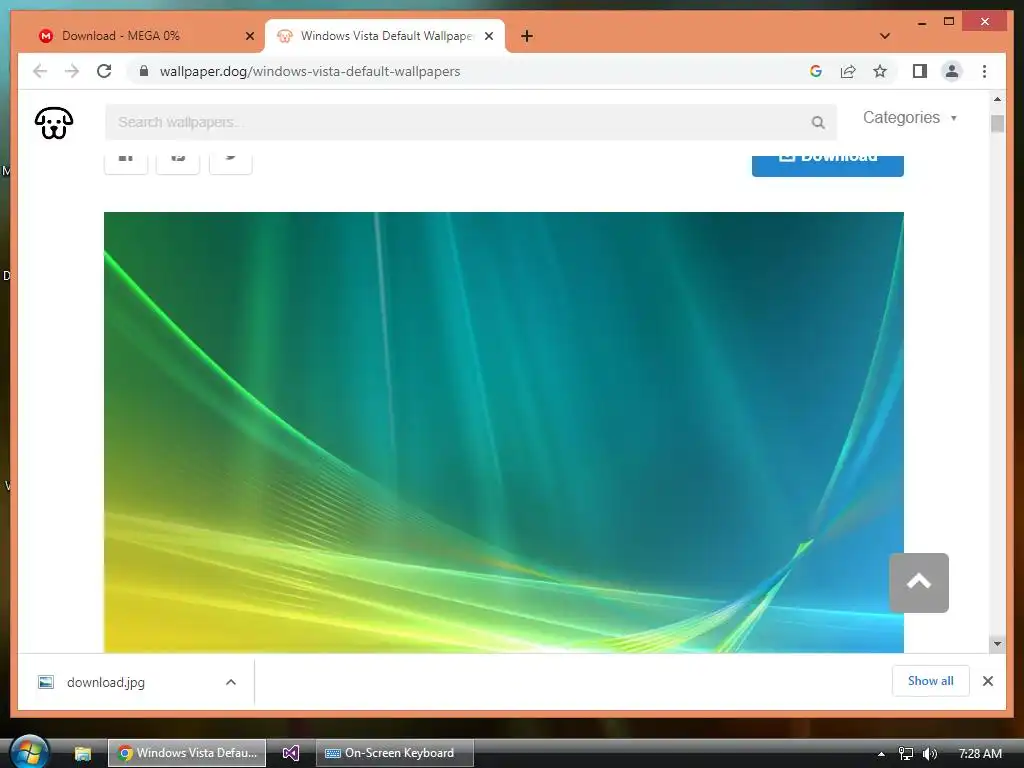Viewport: 1024px width, 768px height.
Task: Close the downloads bar
Action: point(987,681)
